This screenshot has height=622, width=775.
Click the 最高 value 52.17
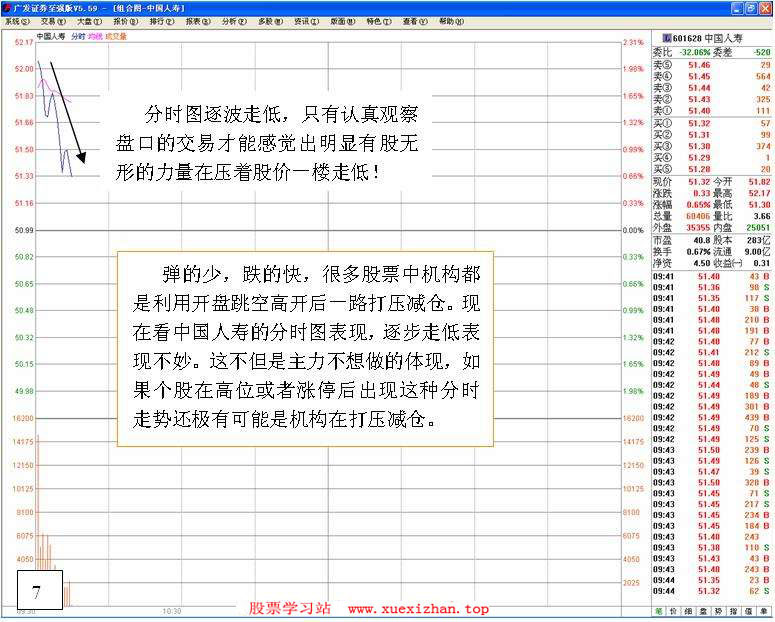(760, 193)
